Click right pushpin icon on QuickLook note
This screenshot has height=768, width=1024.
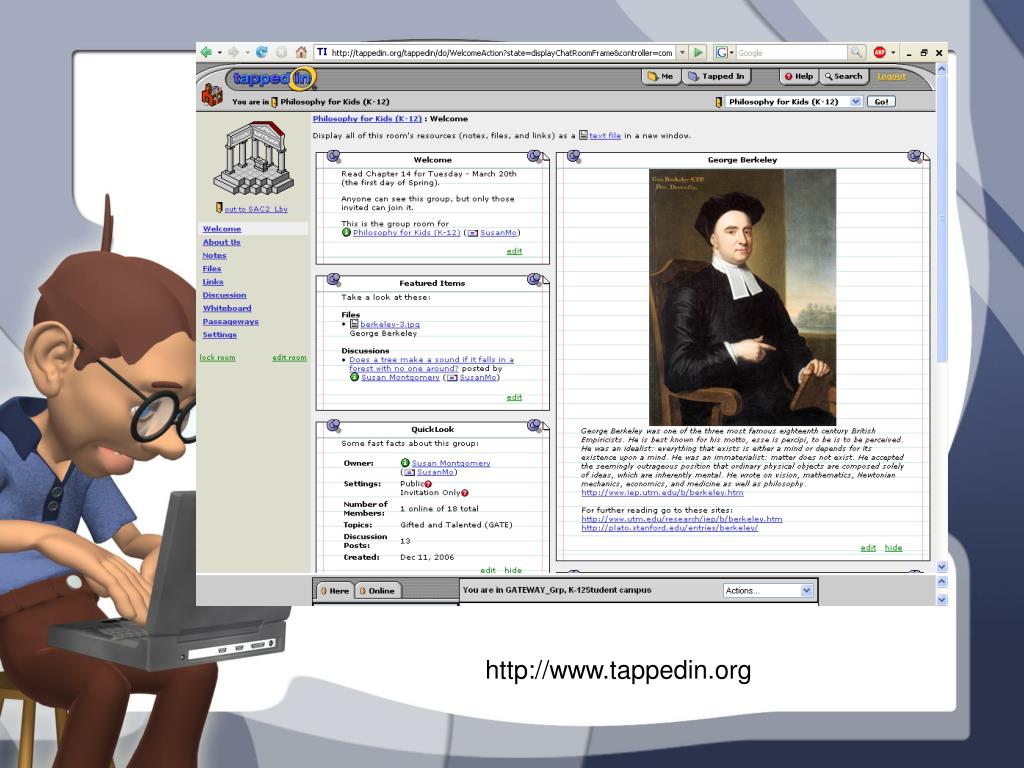pos(534,426)
